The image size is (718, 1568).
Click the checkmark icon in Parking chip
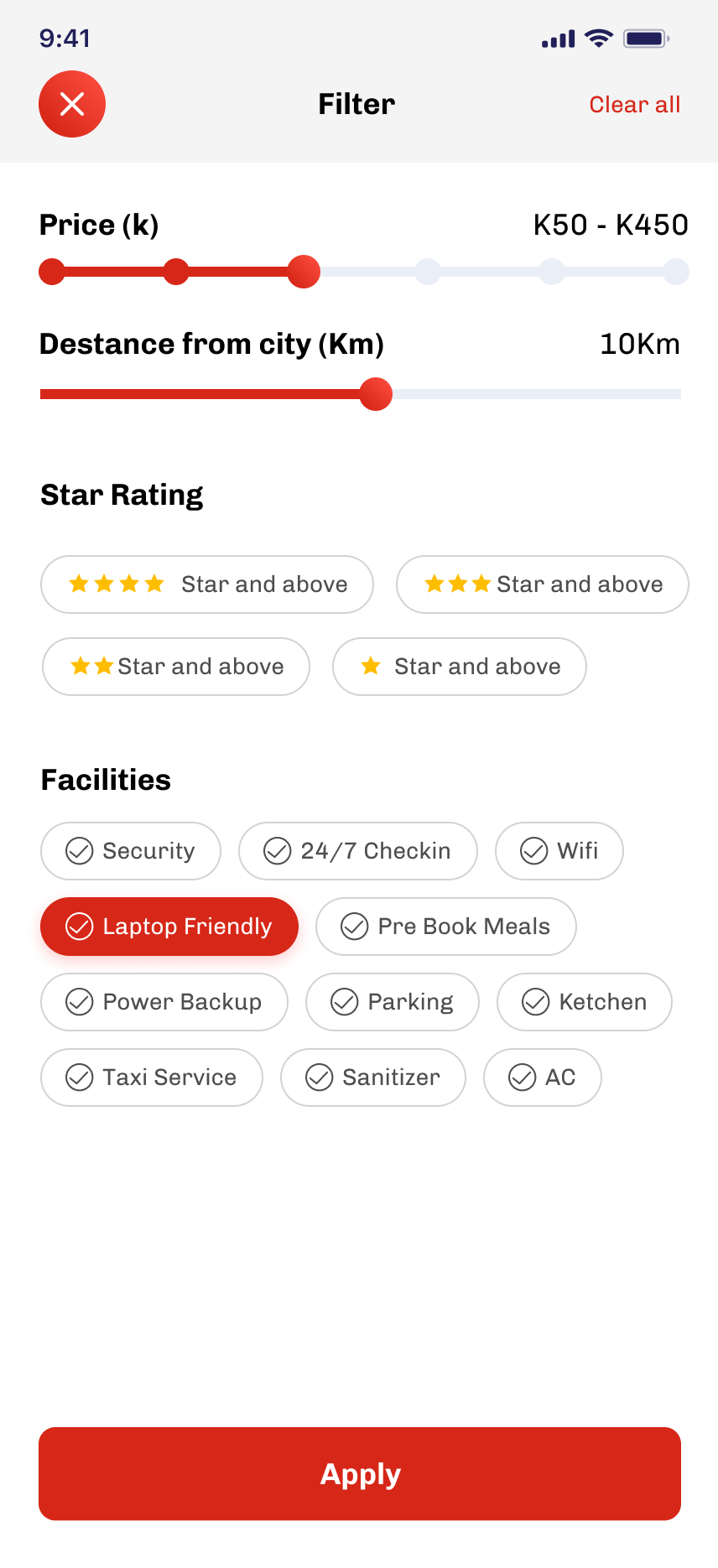point(345,1002)
